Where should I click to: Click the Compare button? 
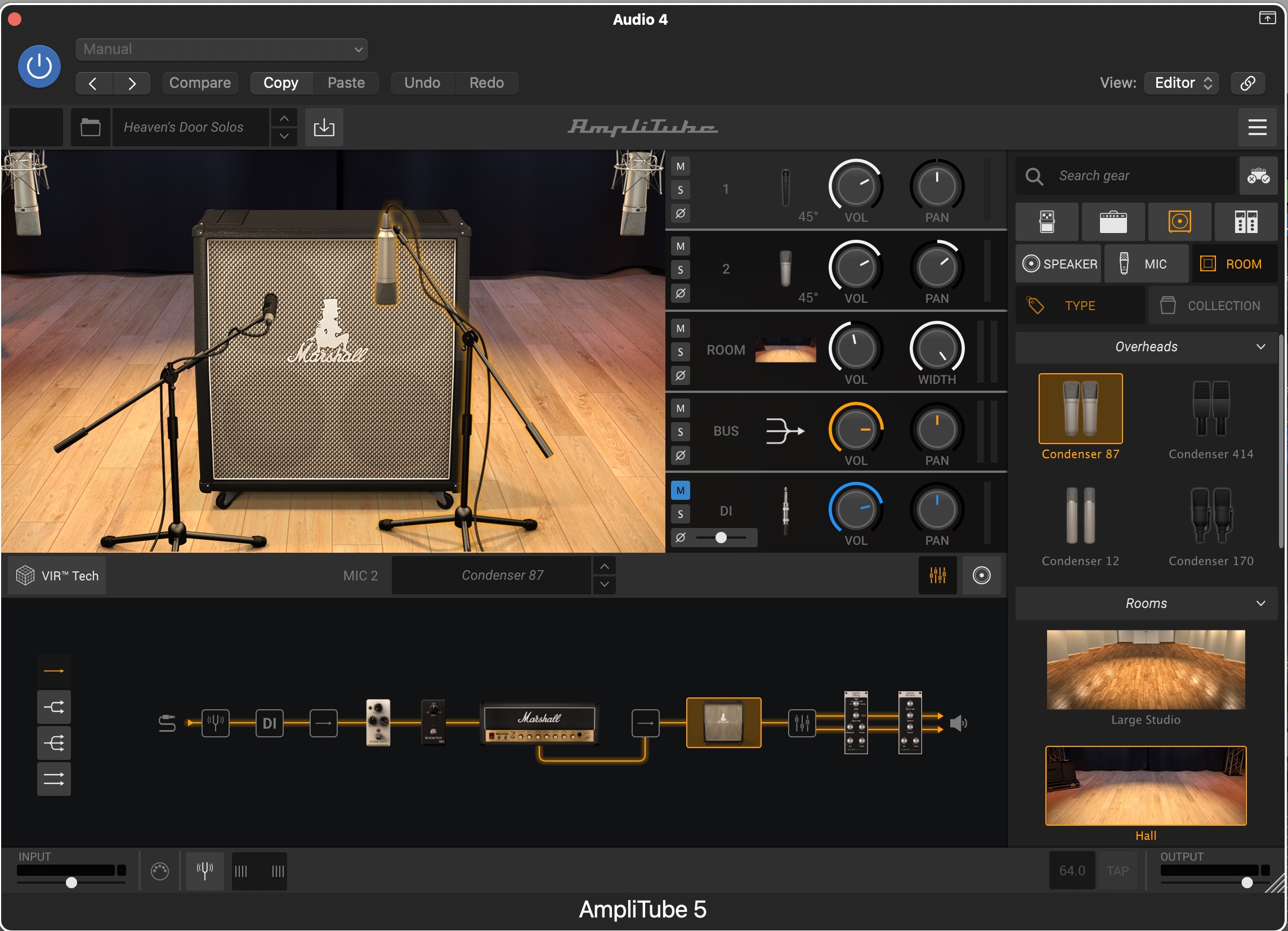[x=200, y=83]
